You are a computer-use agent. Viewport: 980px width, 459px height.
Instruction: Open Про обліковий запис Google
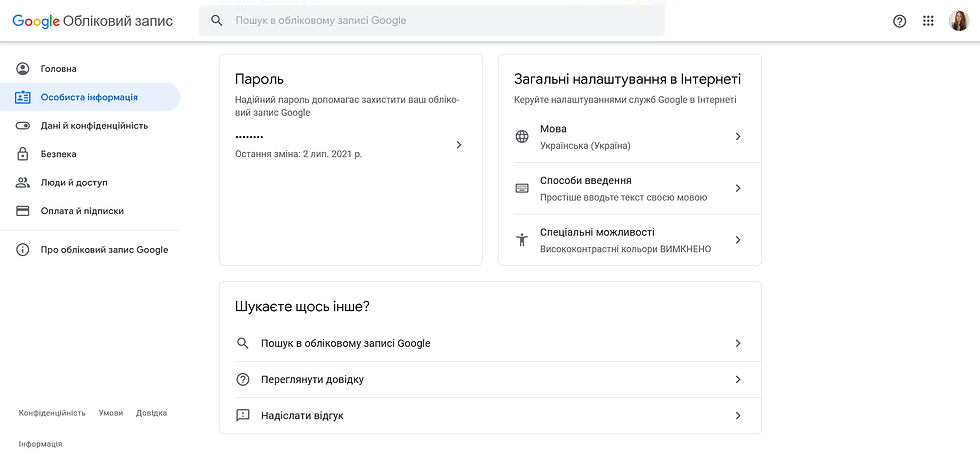coord(90,250)
